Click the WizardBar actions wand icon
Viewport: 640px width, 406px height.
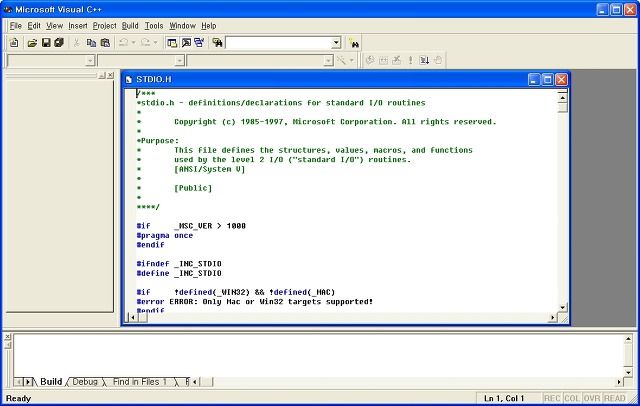(x=341, y=60)
